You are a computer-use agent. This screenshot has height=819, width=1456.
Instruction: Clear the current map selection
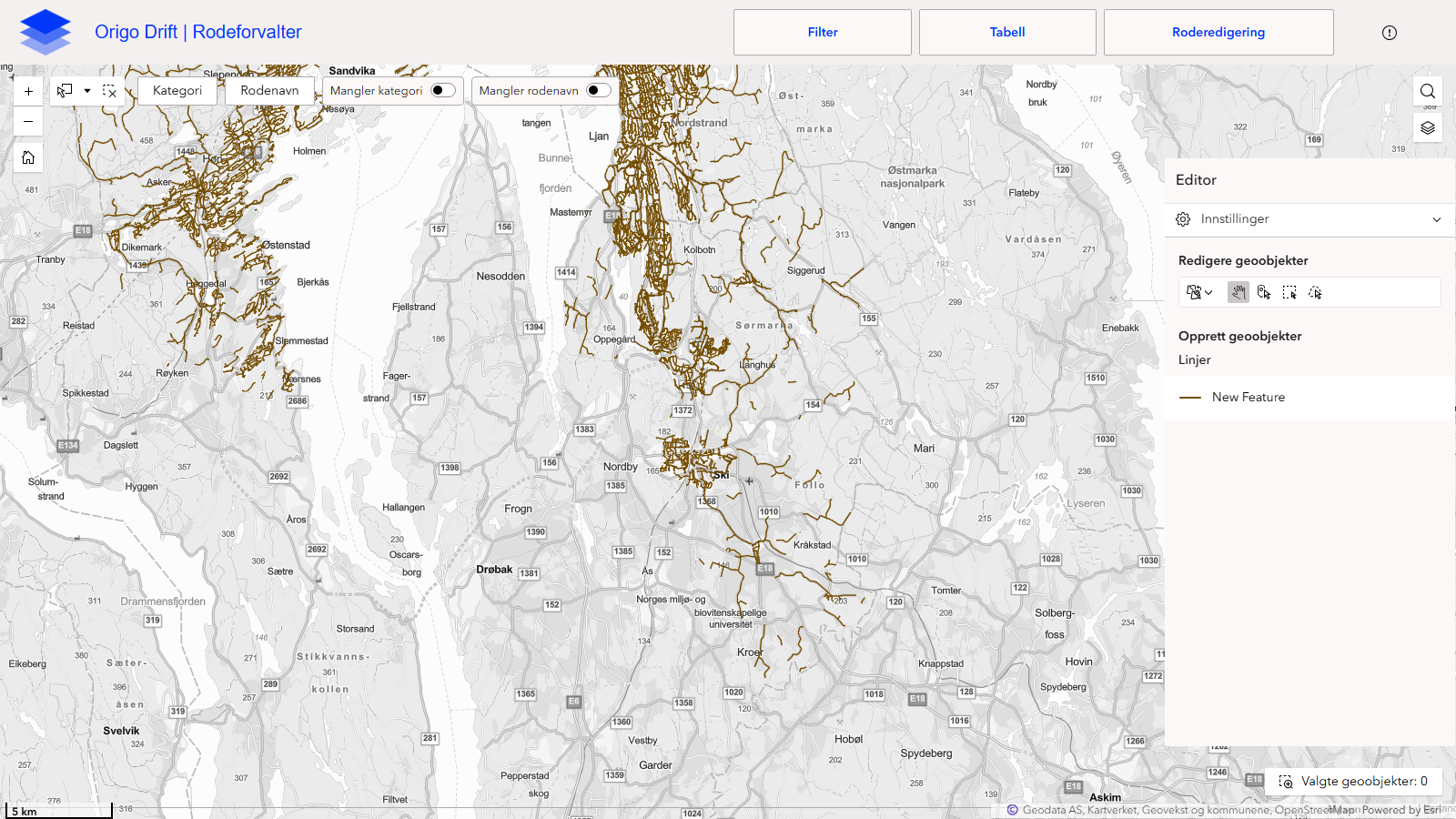point(110,91)
